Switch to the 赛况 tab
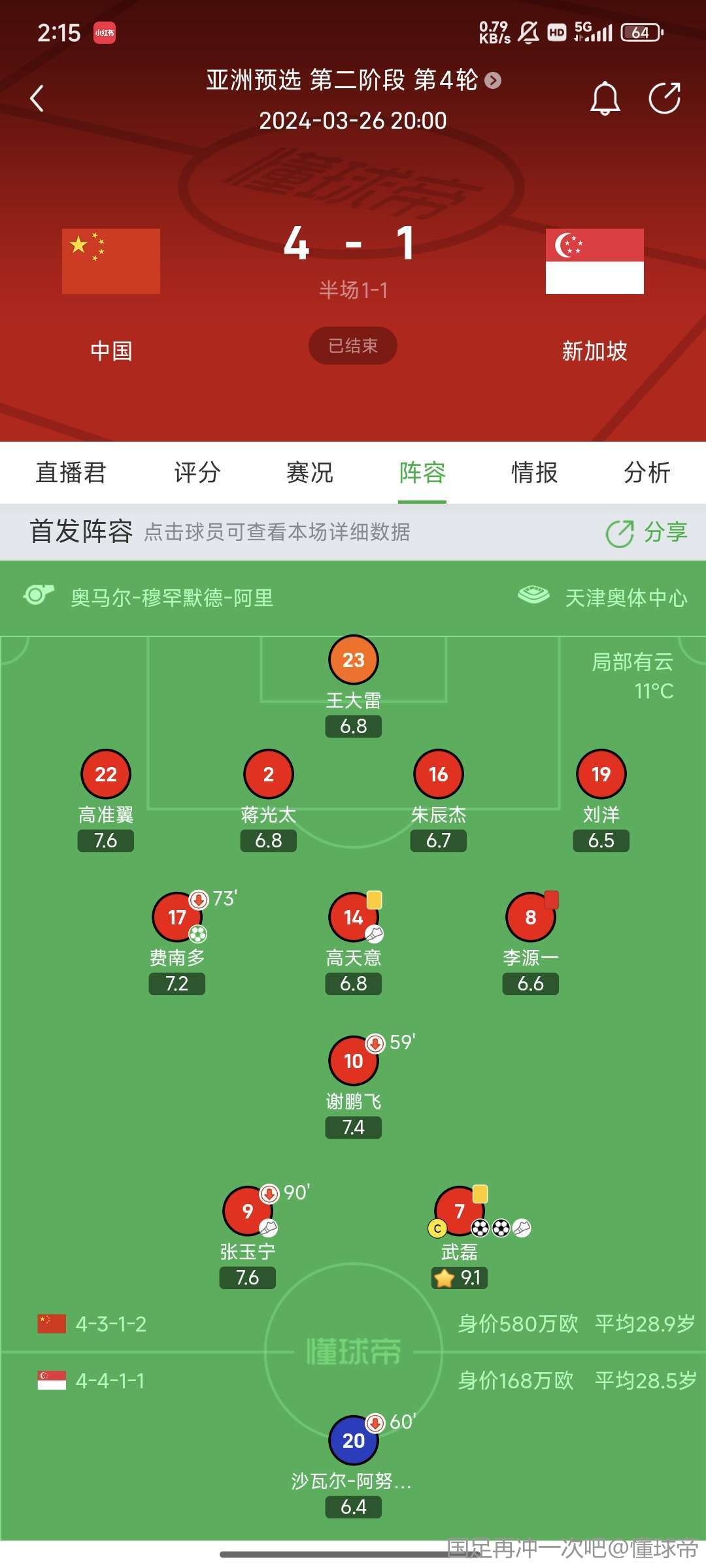 tap(310, 472)
